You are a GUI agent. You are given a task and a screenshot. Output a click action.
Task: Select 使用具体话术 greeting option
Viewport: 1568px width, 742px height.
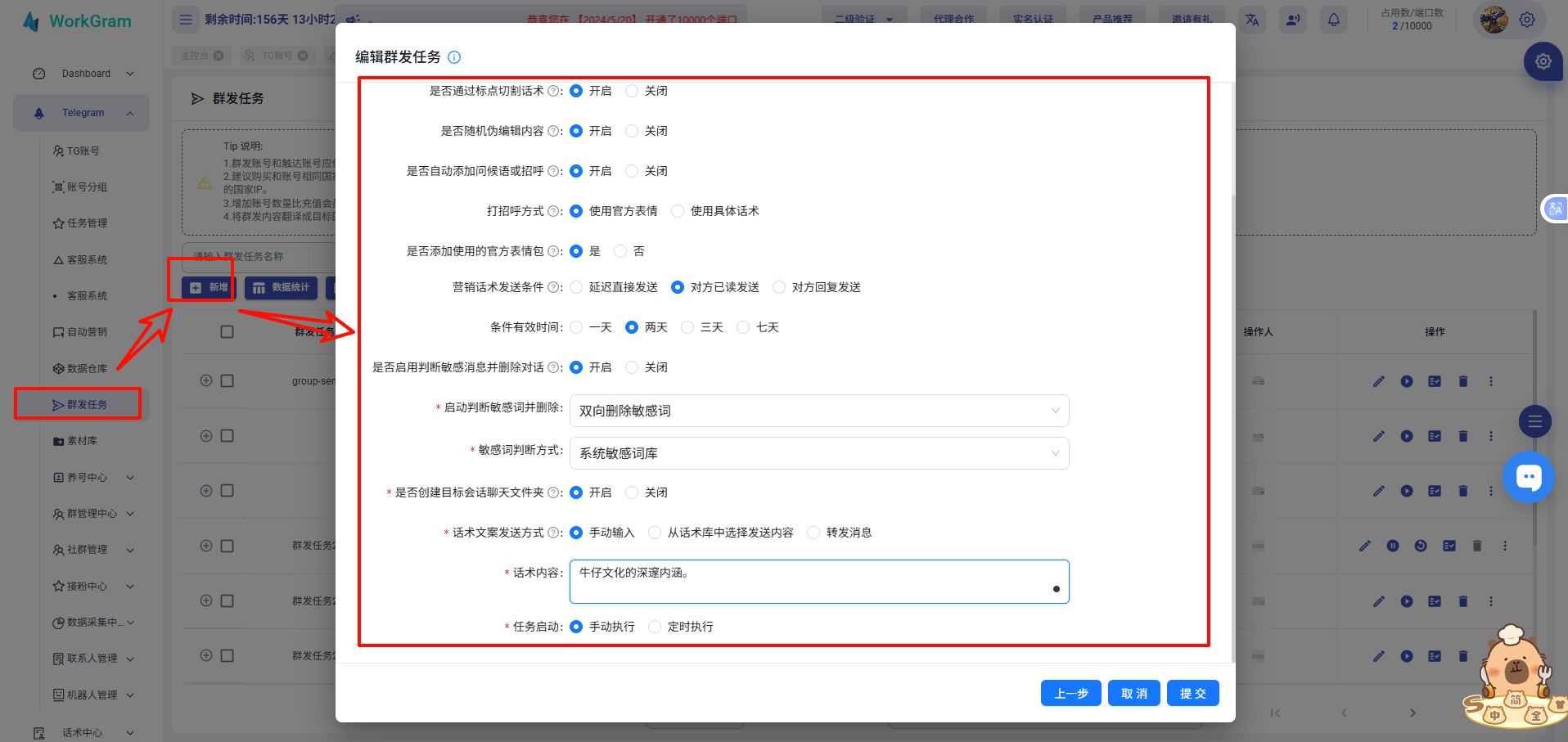pyautogui.click(x=678, y=211)
